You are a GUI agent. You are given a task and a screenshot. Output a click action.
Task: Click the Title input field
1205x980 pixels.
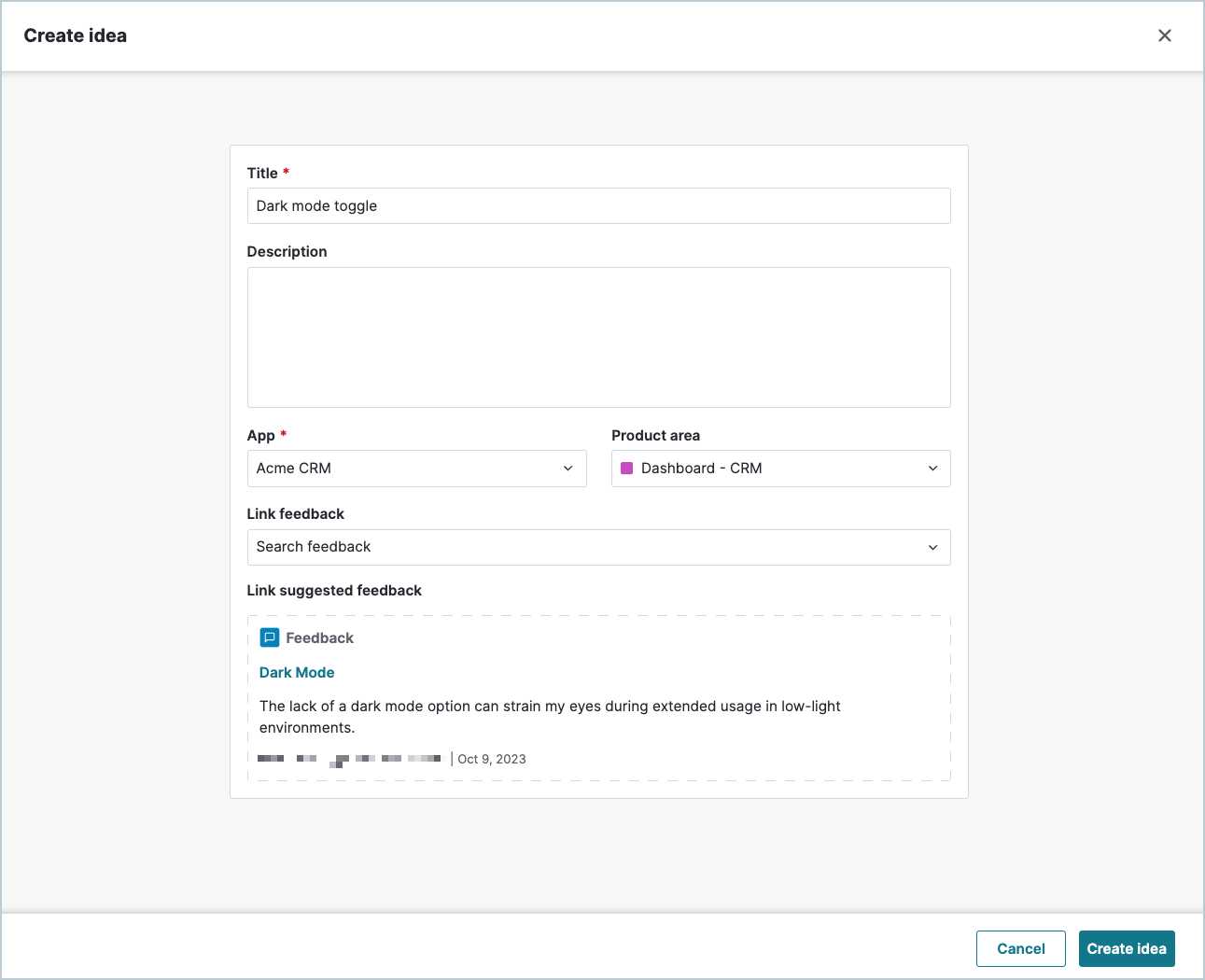pyautogui.click(x=598, y=206)
